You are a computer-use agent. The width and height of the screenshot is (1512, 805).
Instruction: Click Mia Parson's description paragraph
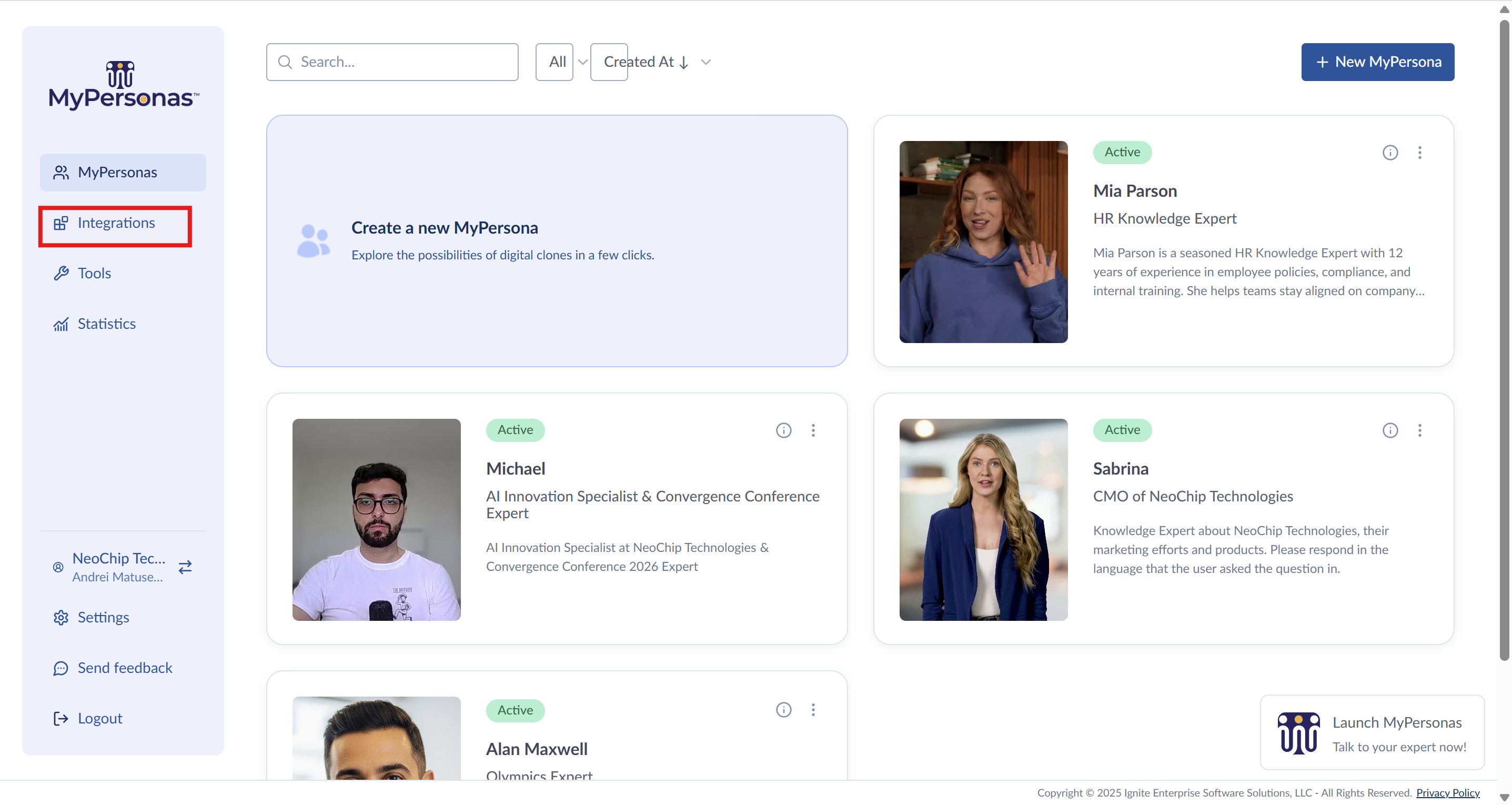(1258, 272)
